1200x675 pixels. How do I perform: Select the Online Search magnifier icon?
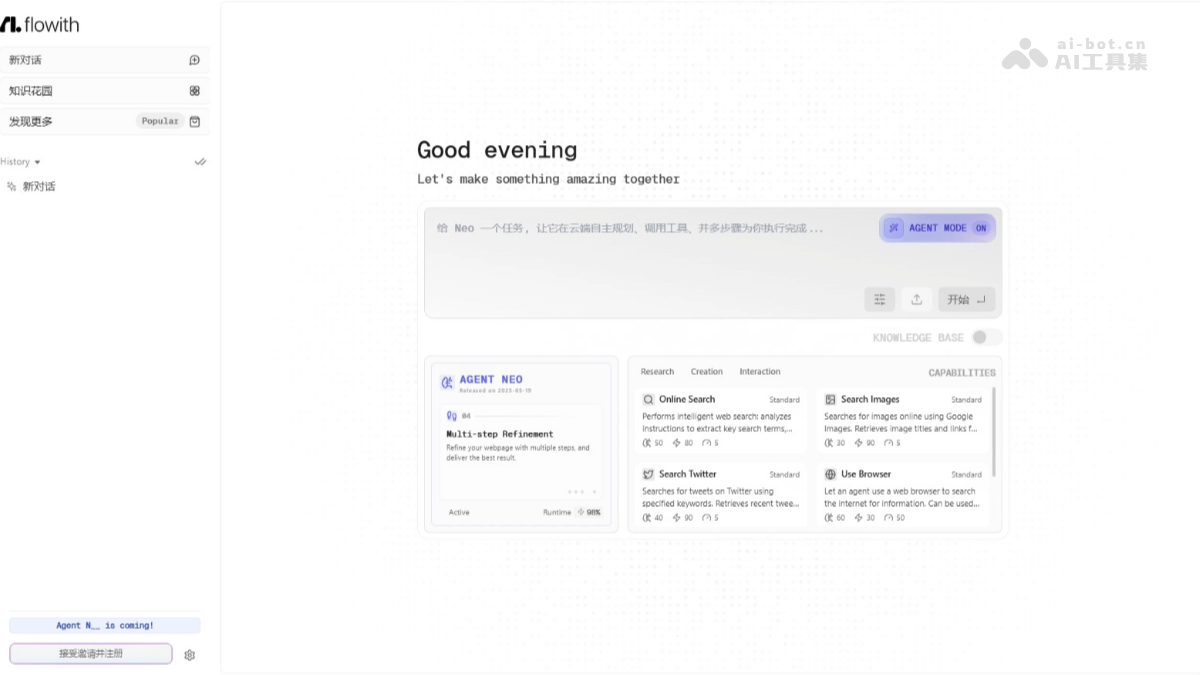(648, 398)
